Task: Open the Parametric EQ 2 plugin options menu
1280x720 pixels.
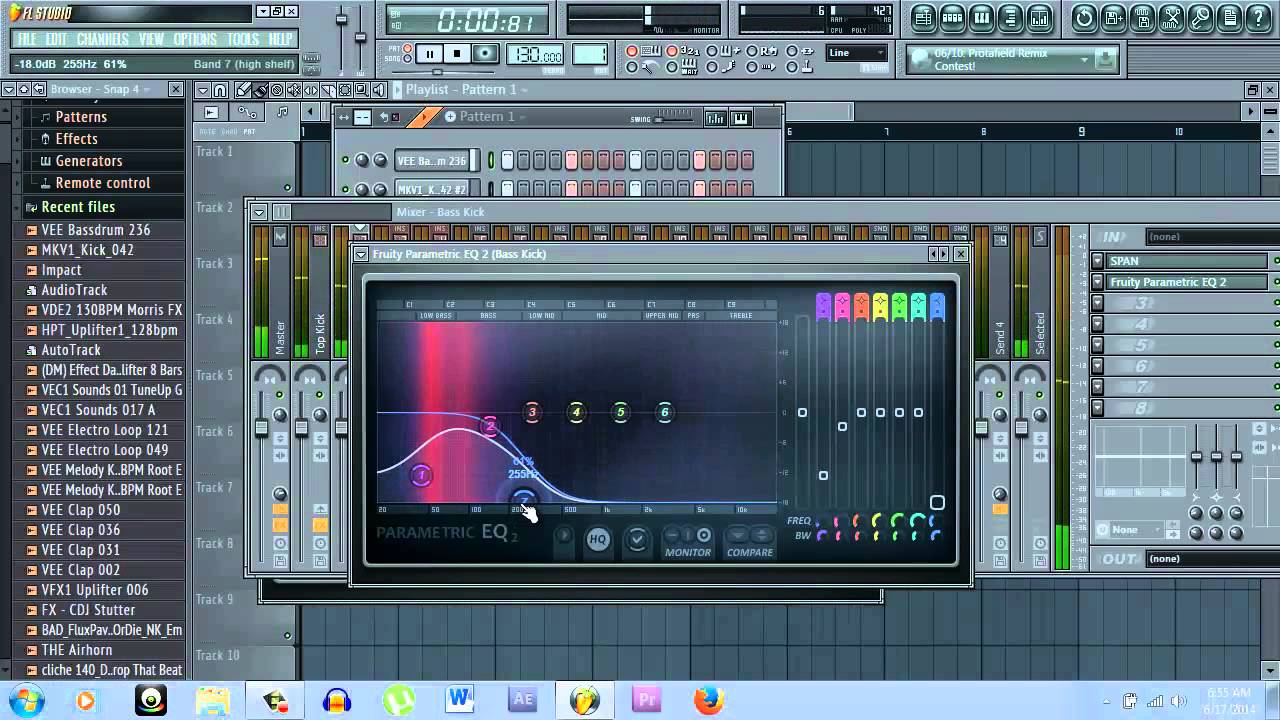Action: (x=361, y=254)
